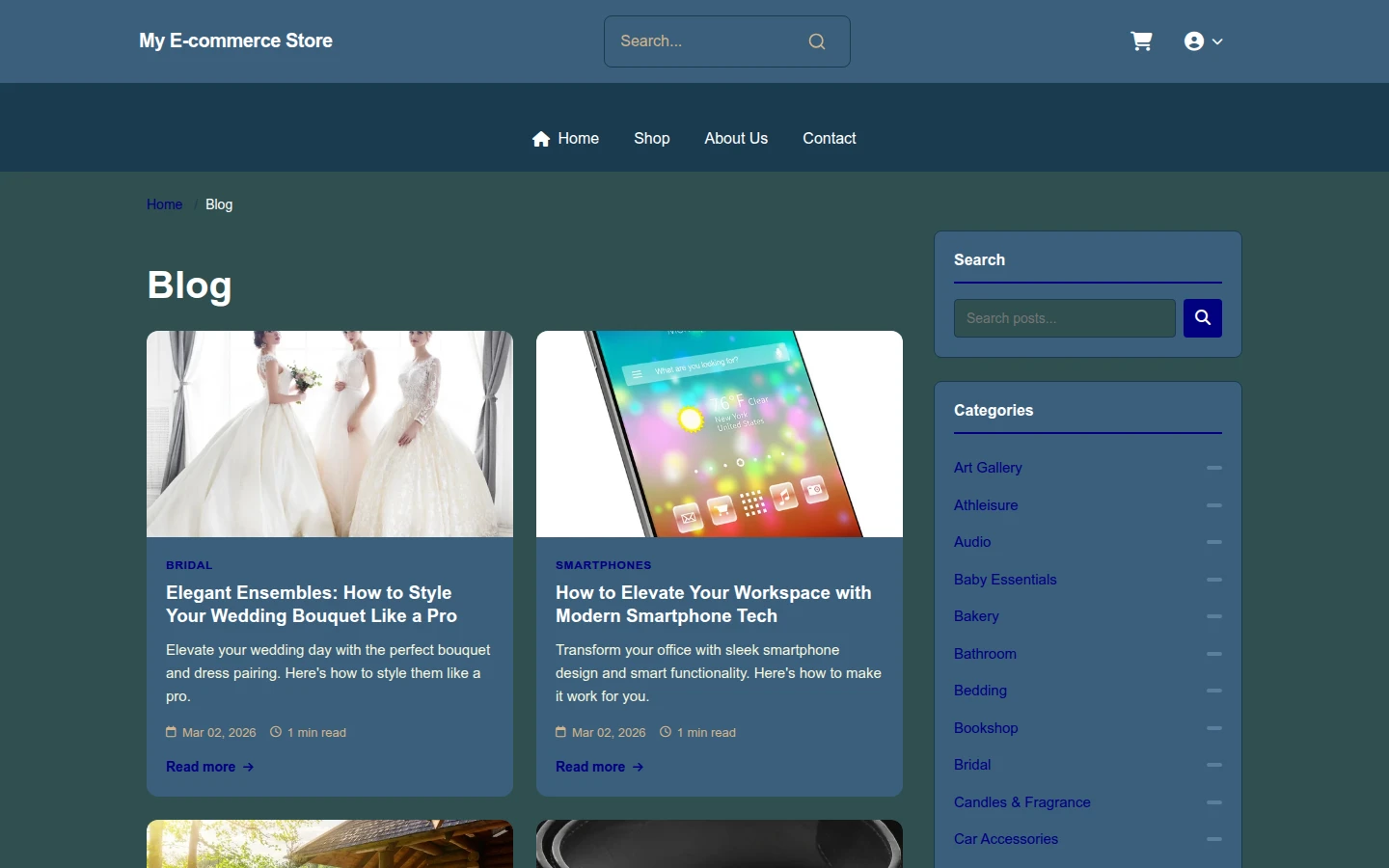This screenshot has width=1389, height=868.
Task: Open the Bookshop category link
Action: [x=986, y=728]
